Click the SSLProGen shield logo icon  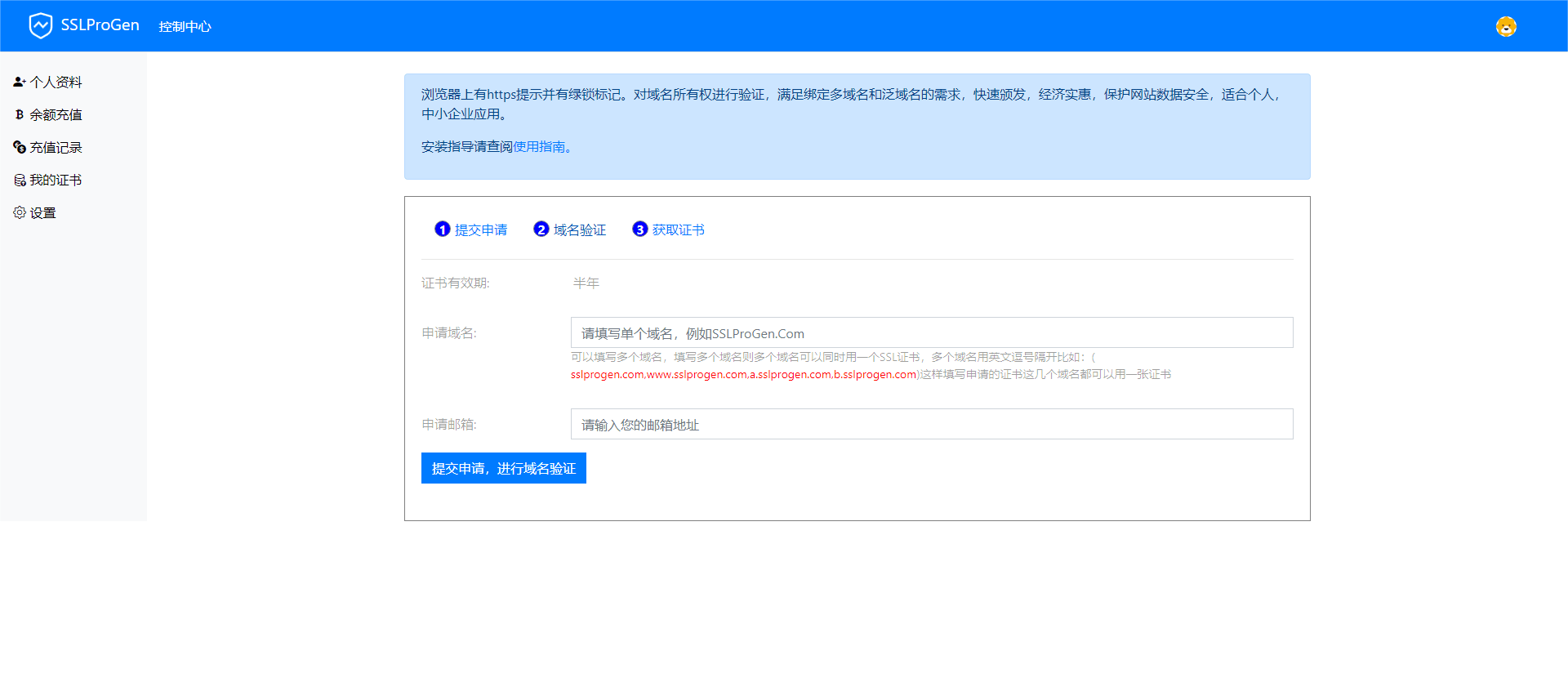click(41, 25)
